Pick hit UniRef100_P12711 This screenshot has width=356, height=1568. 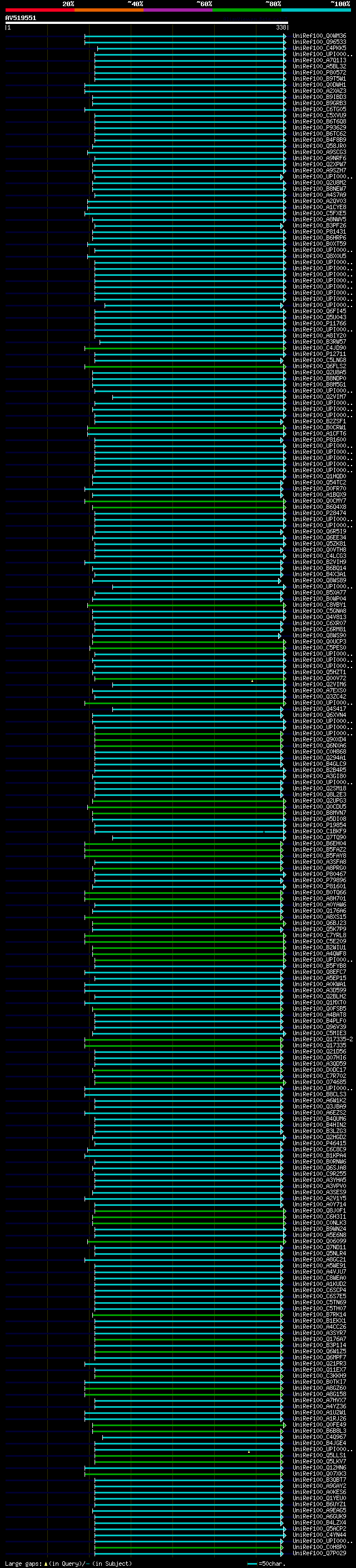point(319,354)
